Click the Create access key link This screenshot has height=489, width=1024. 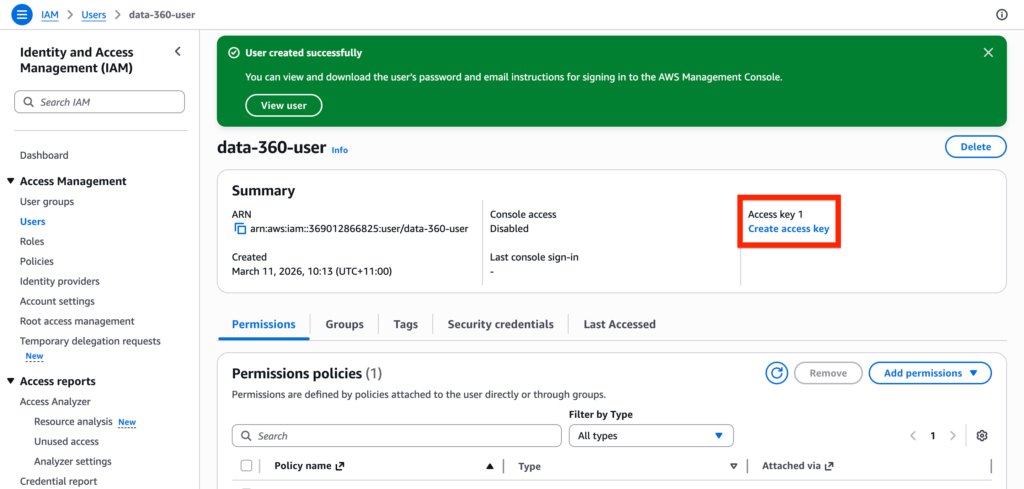(788, 229)
